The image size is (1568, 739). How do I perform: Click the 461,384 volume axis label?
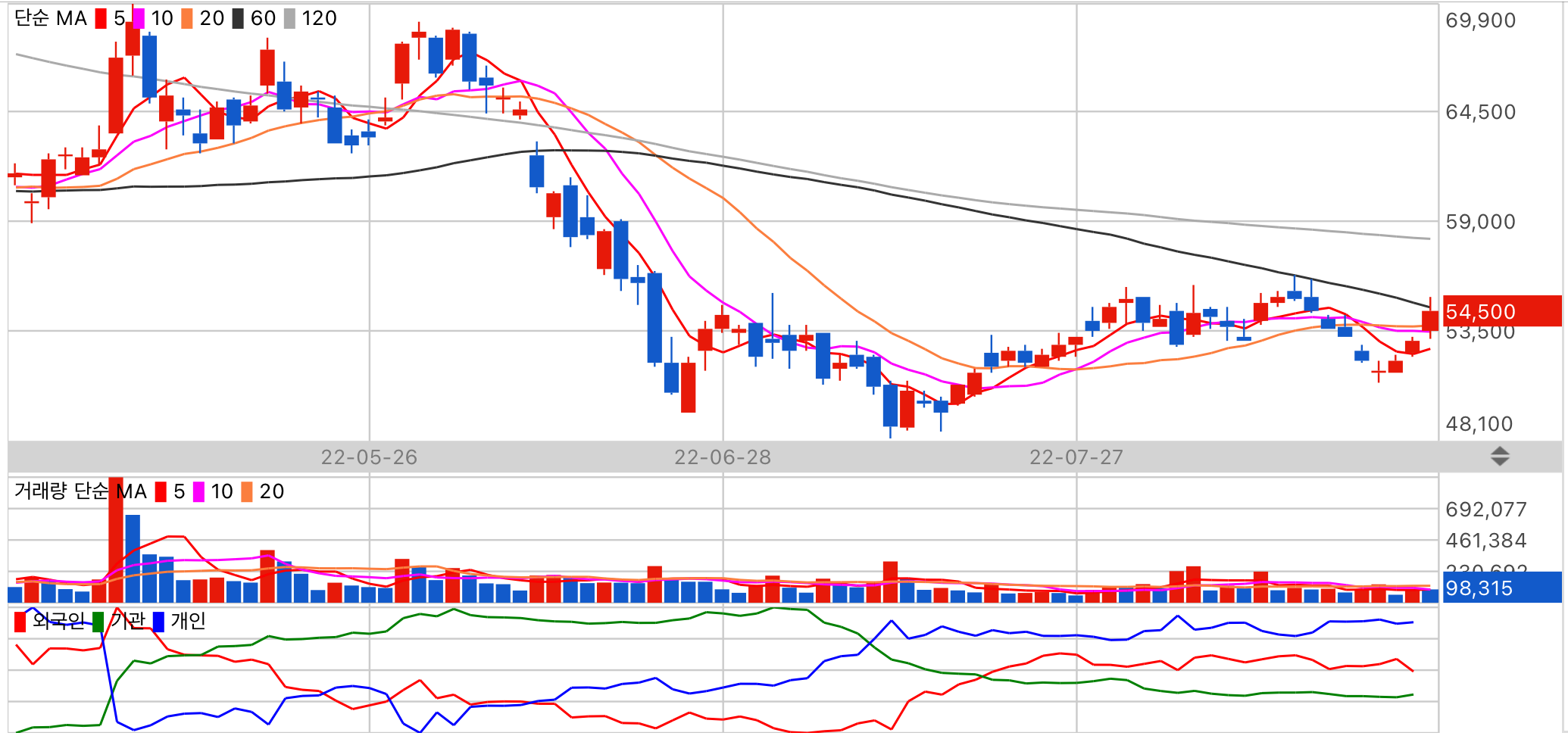1485,541
